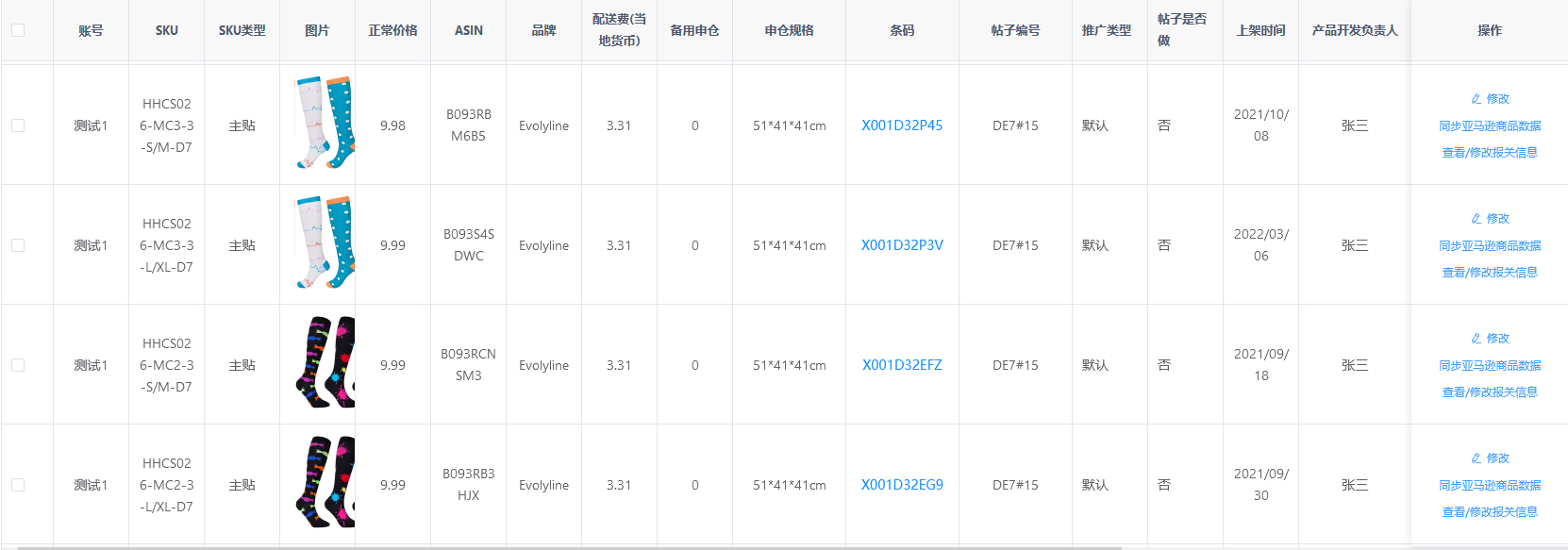Click the horizontal scrollbar under the table

coord(570,547)
